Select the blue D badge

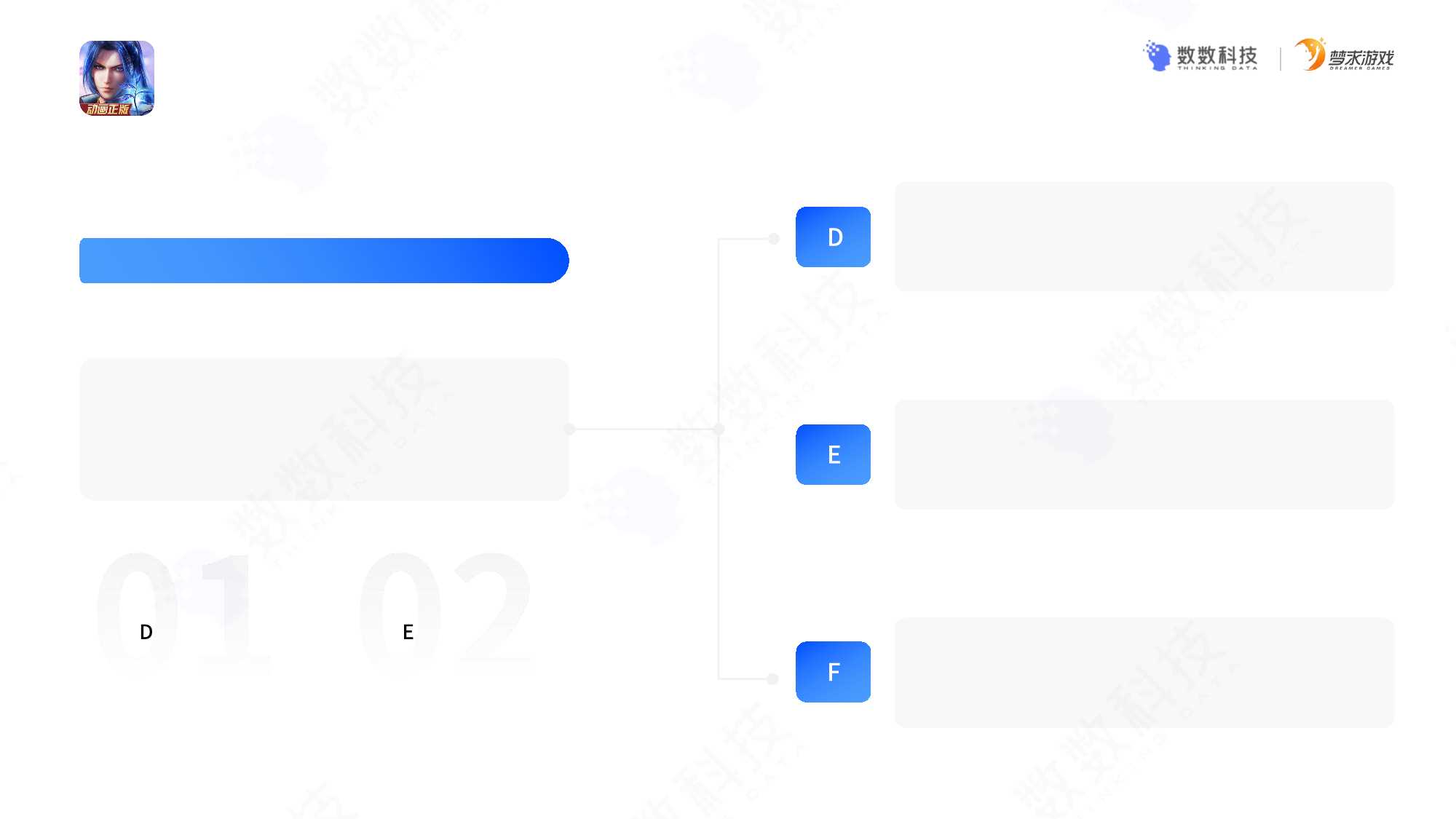[833, 237]
